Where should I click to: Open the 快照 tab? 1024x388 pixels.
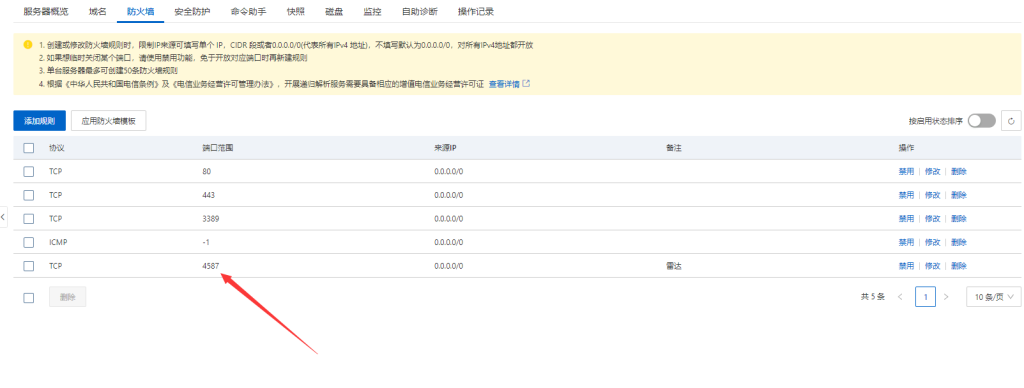point(295,12)
